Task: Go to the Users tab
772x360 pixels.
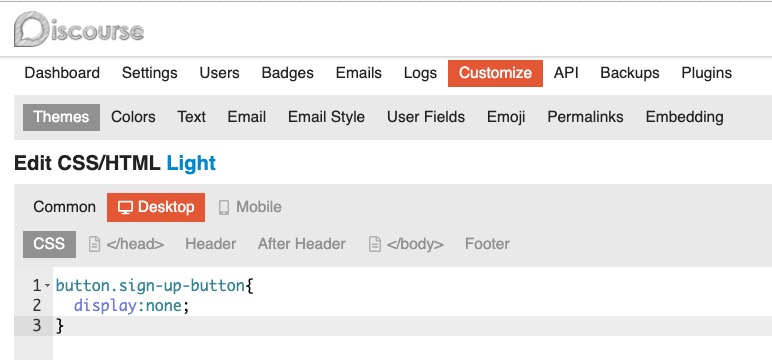Action: click(x=219, y=73)
